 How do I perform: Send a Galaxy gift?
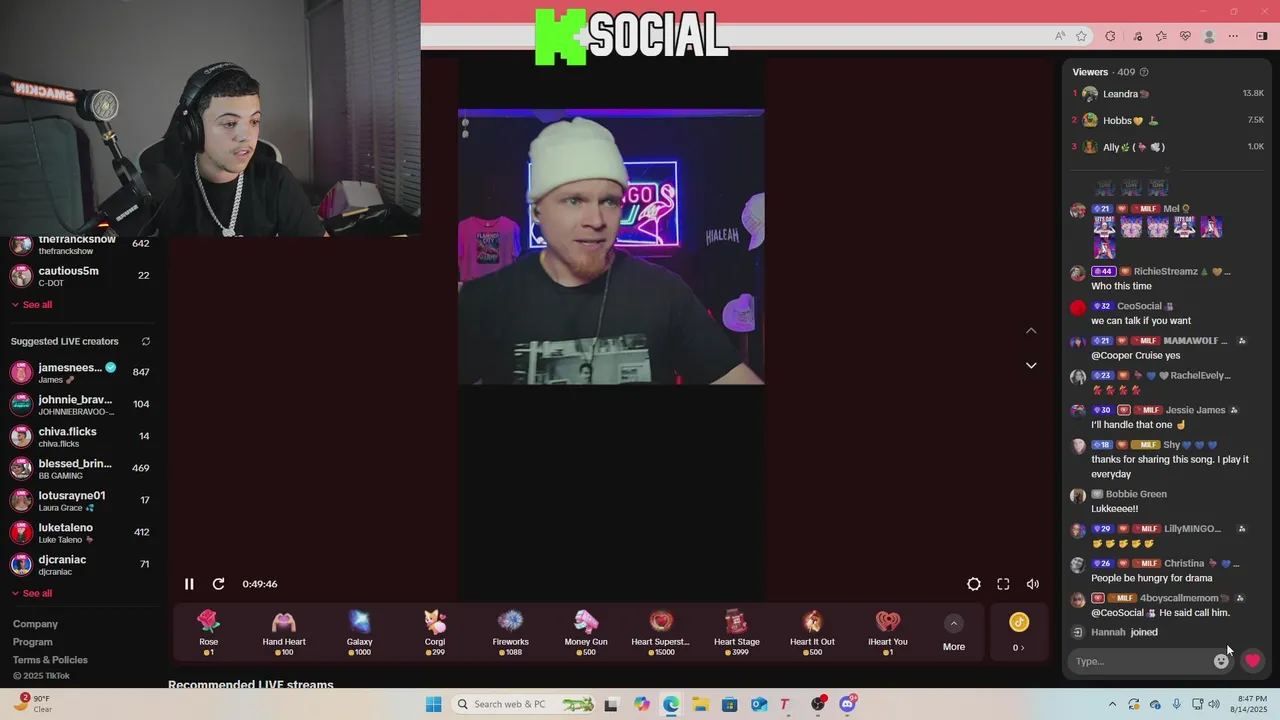[360, 633]
